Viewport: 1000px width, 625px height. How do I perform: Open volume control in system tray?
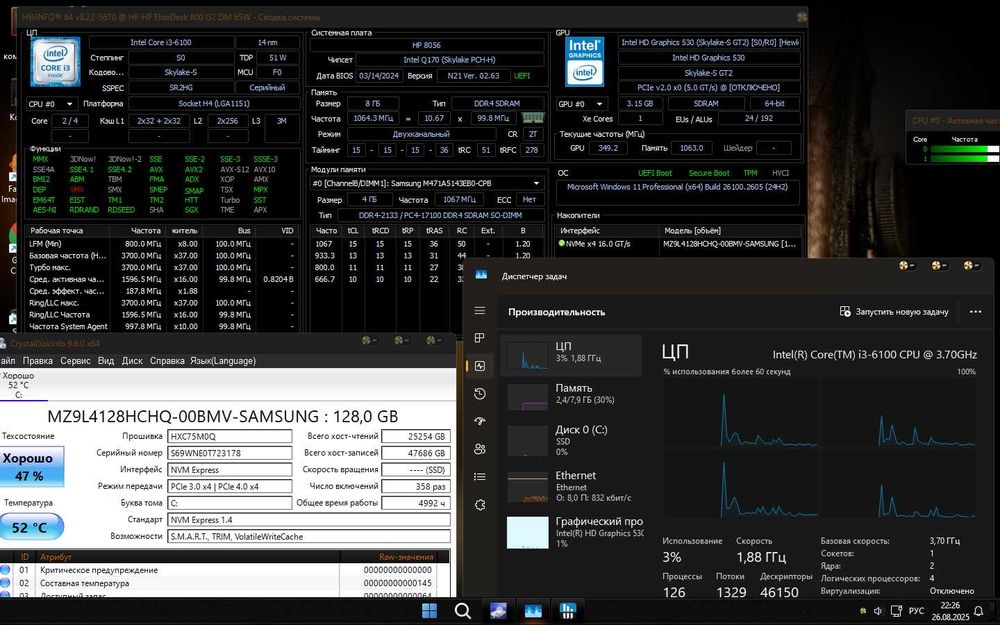pyautogui.click(x=878, y=611)
